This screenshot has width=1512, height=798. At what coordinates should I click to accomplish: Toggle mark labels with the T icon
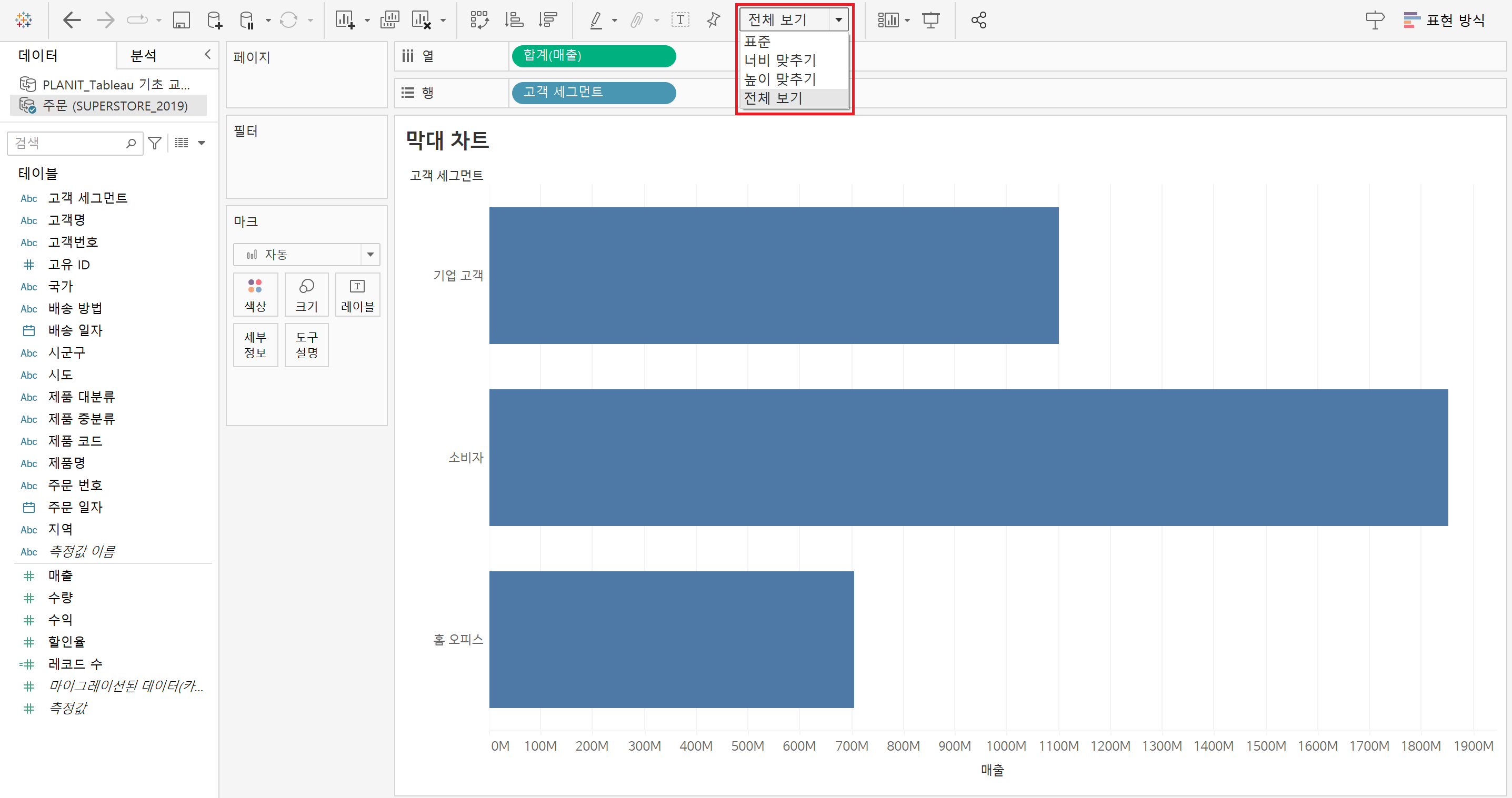click(x=680, y=21)
